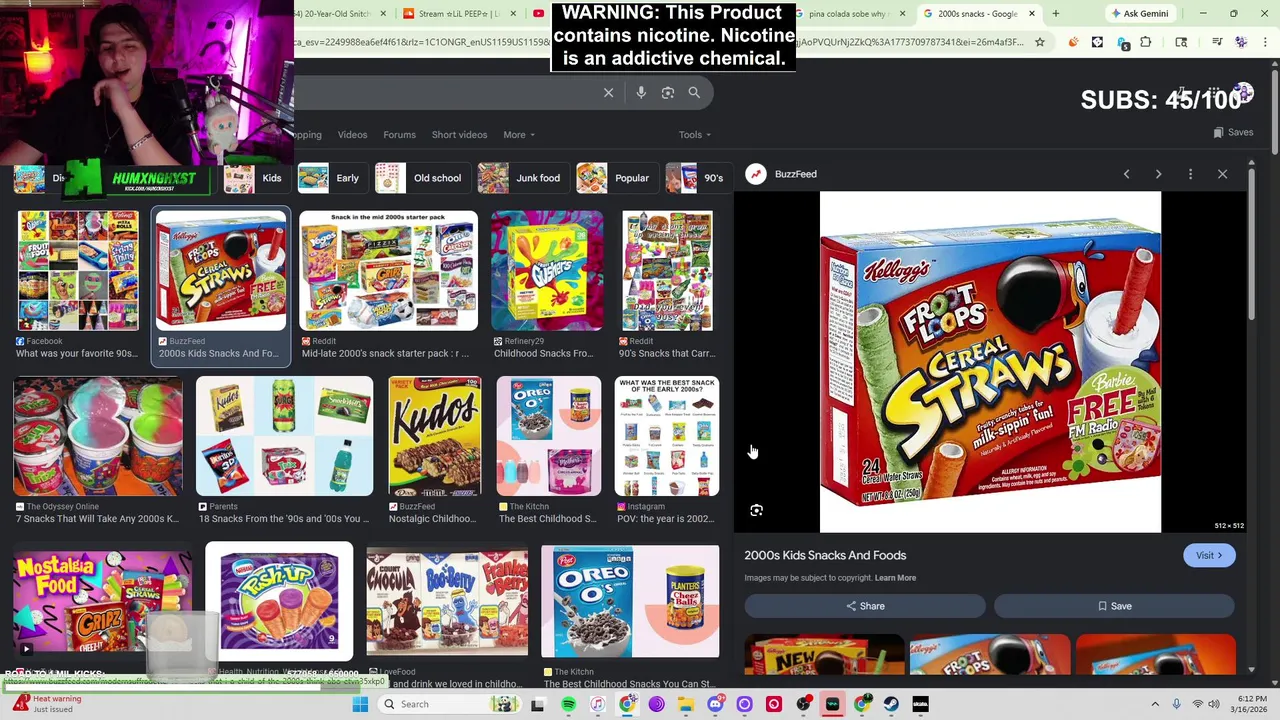Open Steam from the taskbar
Screen dimensions: 1280x720
coord(891,704)
